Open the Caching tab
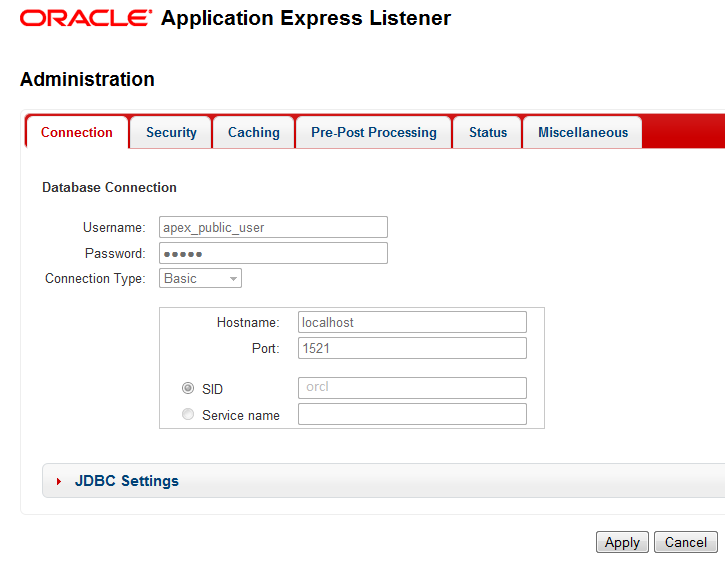The width and height of the screenshot is (725, 561). coord(253,132)
